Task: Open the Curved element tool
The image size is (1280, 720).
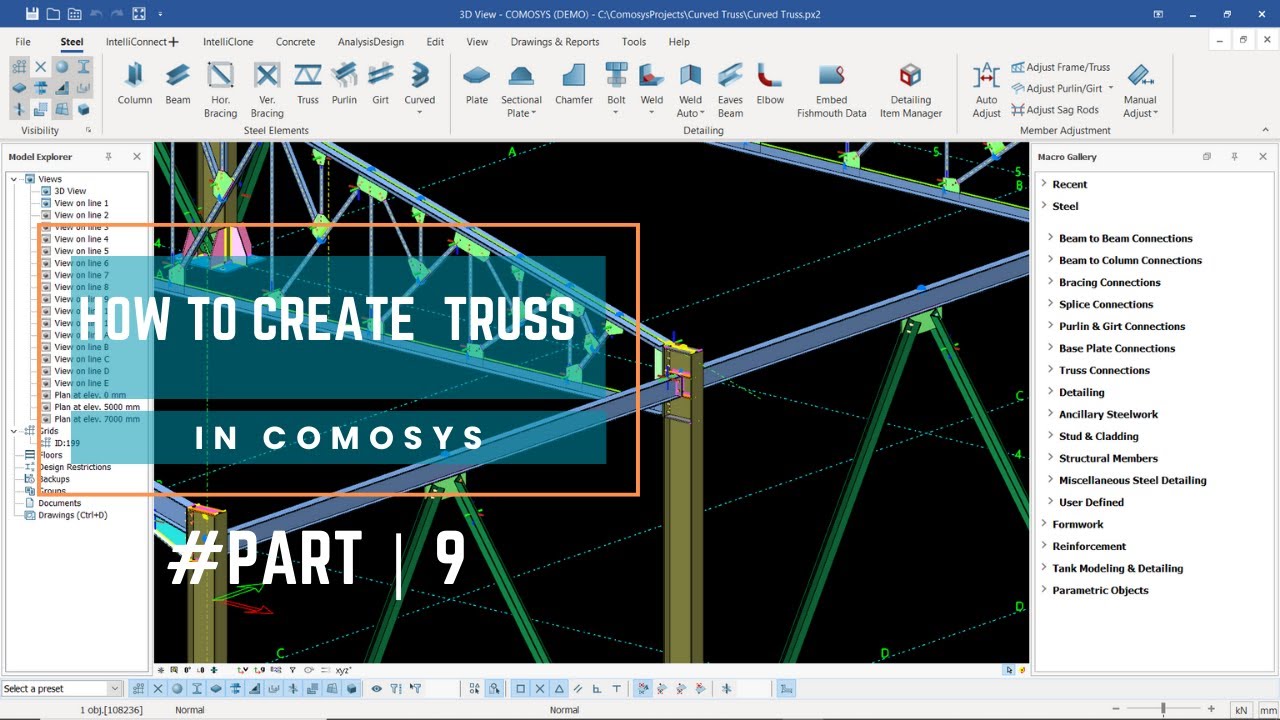Action: click(420, 88)
